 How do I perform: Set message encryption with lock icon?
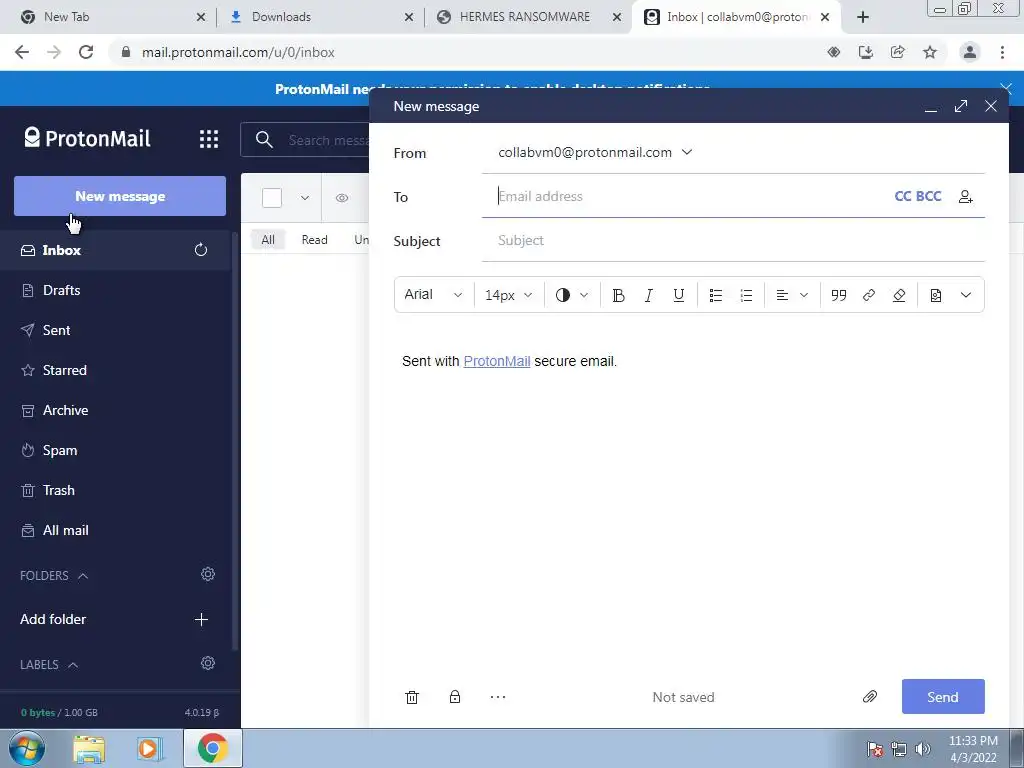[455, 697]
